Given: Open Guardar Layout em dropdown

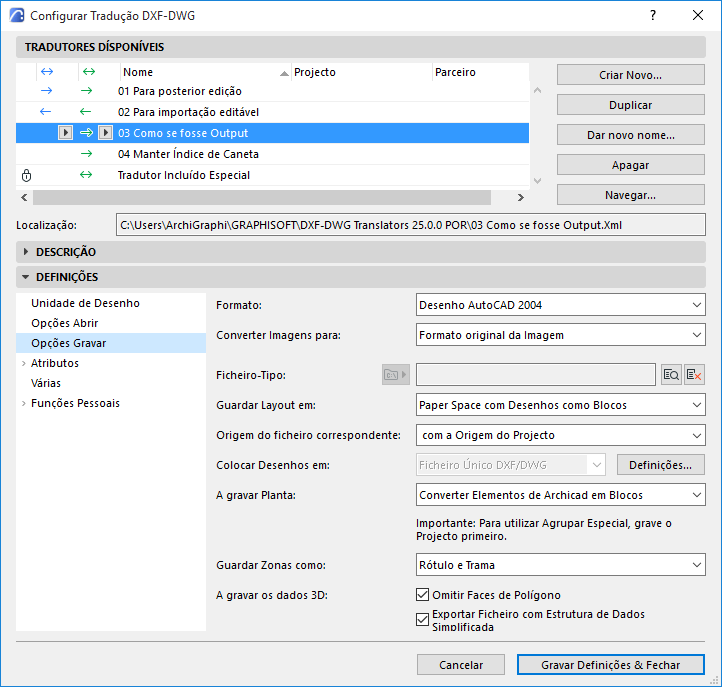Looking at the screenshot, I should tap(560, 405).
